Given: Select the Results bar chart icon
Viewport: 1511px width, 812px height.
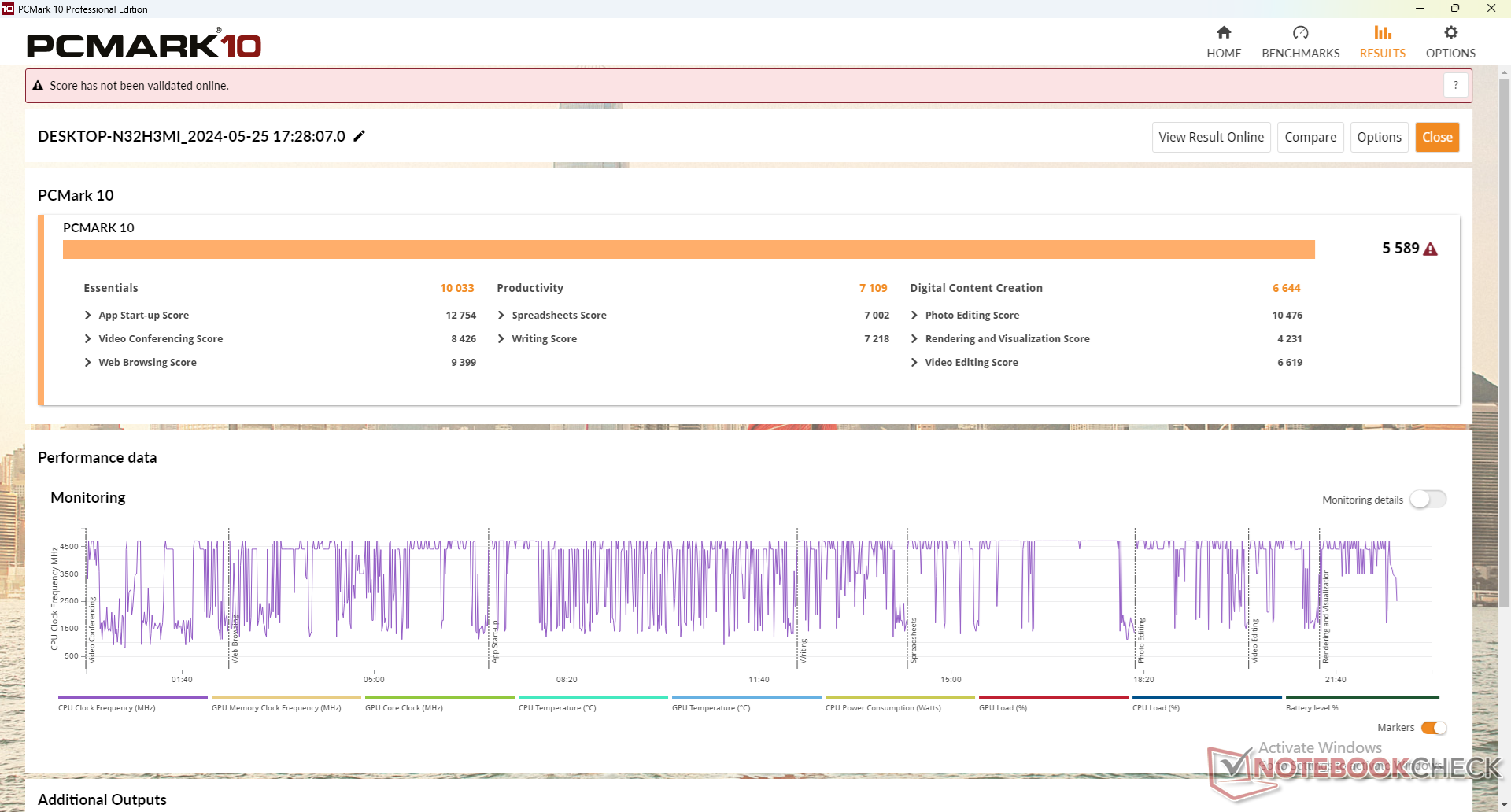Looking at the screenshot, I should 1383,32.
